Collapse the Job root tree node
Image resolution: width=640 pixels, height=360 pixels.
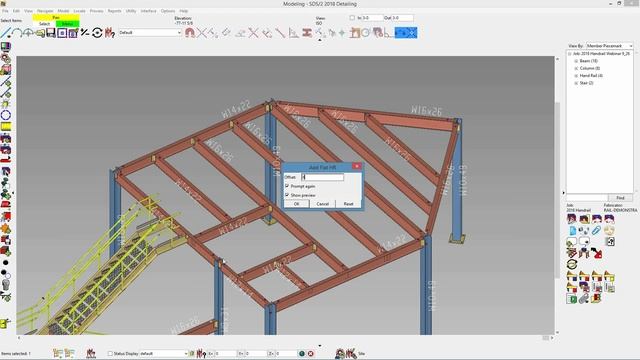(569, 53)
